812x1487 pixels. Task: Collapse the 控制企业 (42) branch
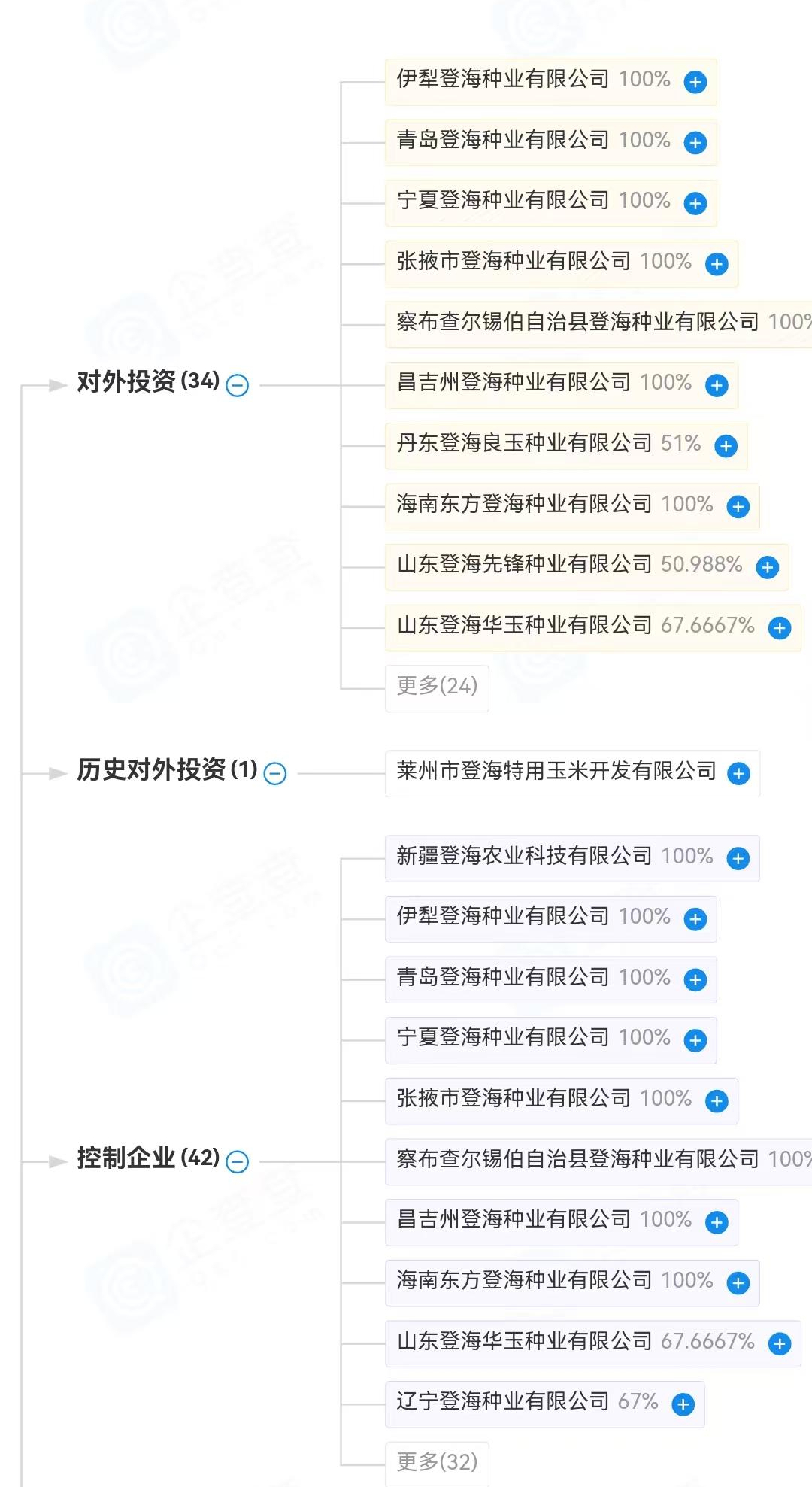click(238, 1161)
